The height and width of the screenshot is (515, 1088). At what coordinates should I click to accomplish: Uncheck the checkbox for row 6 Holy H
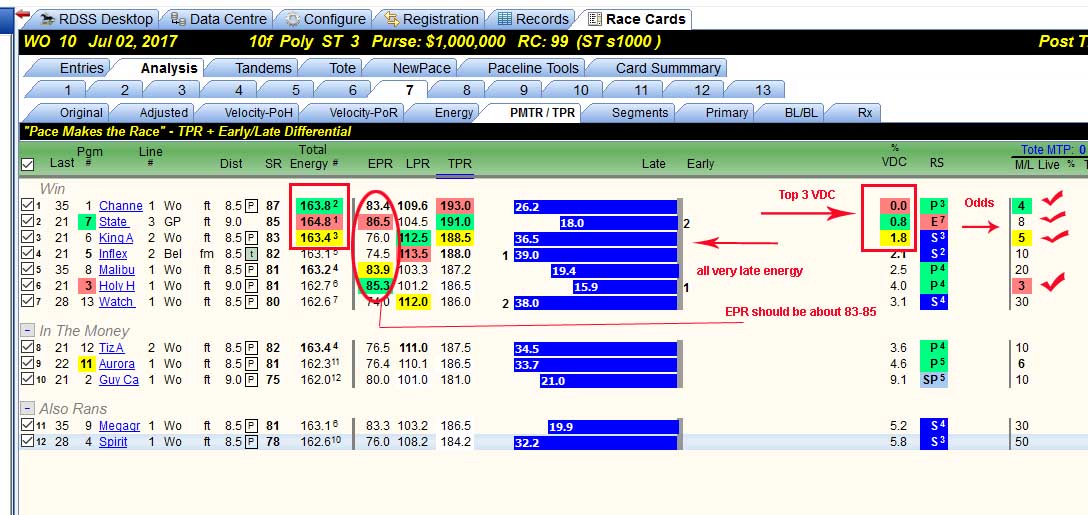point(27,286)
